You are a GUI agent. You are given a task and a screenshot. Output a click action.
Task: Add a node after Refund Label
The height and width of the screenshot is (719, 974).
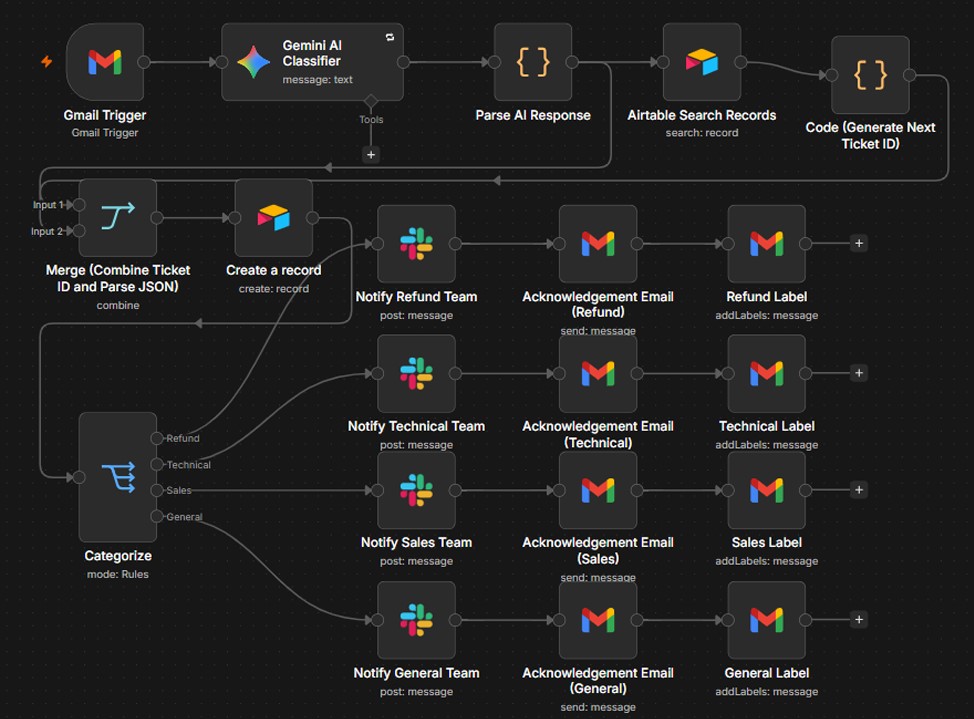859,244
